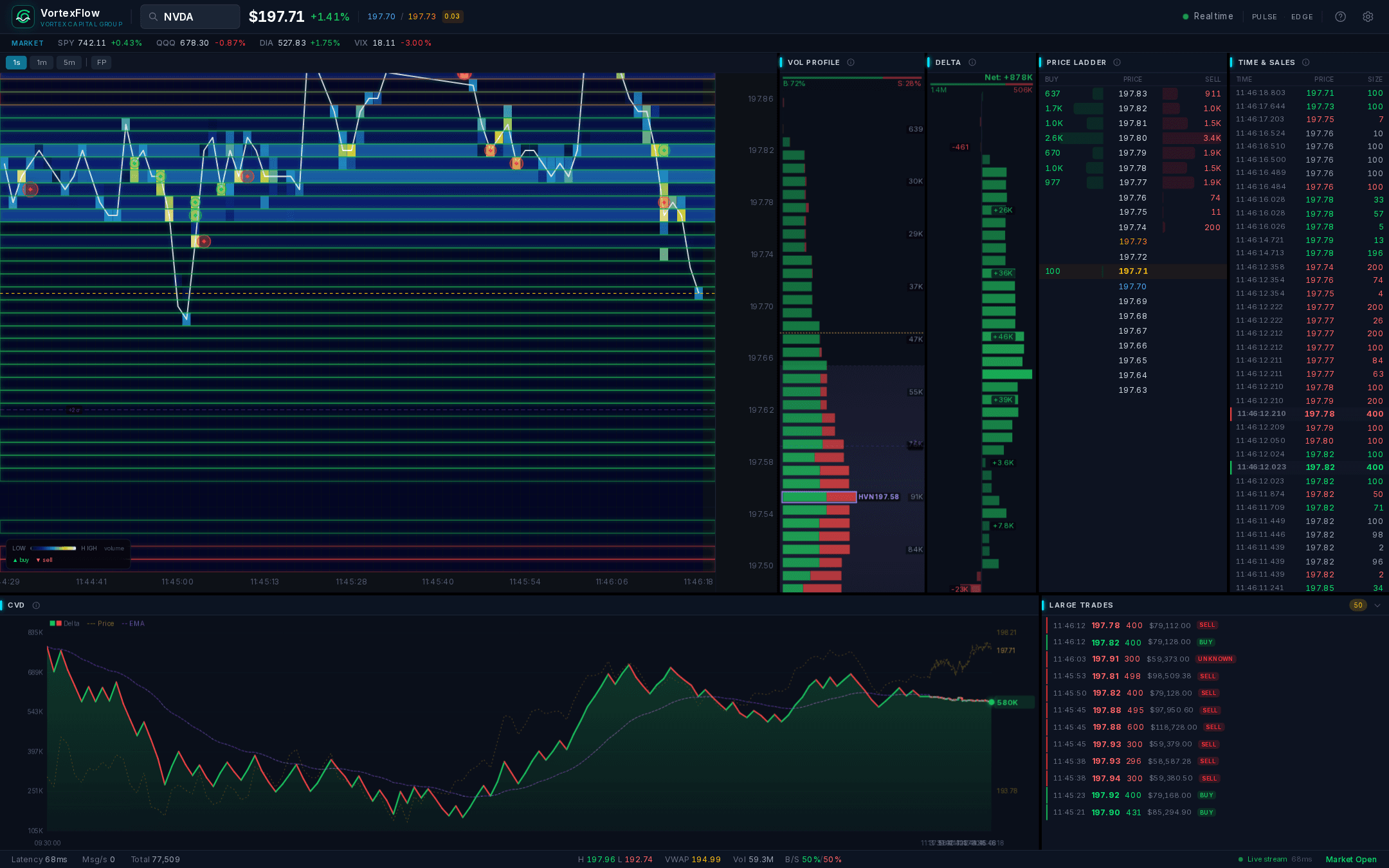Click the MARKET label in ticker bar

(28, 43)
